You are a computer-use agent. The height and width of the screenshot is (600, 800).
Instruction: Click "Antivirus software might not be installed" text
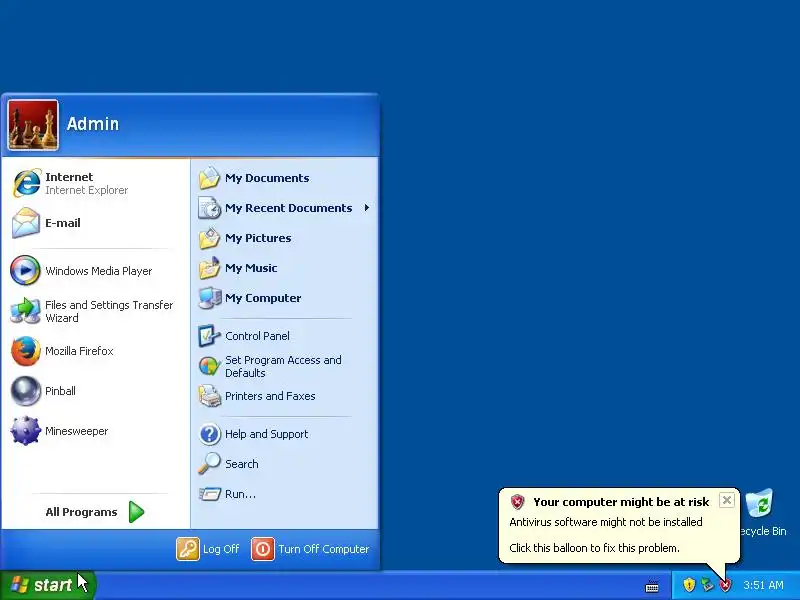tap(606, 522)
